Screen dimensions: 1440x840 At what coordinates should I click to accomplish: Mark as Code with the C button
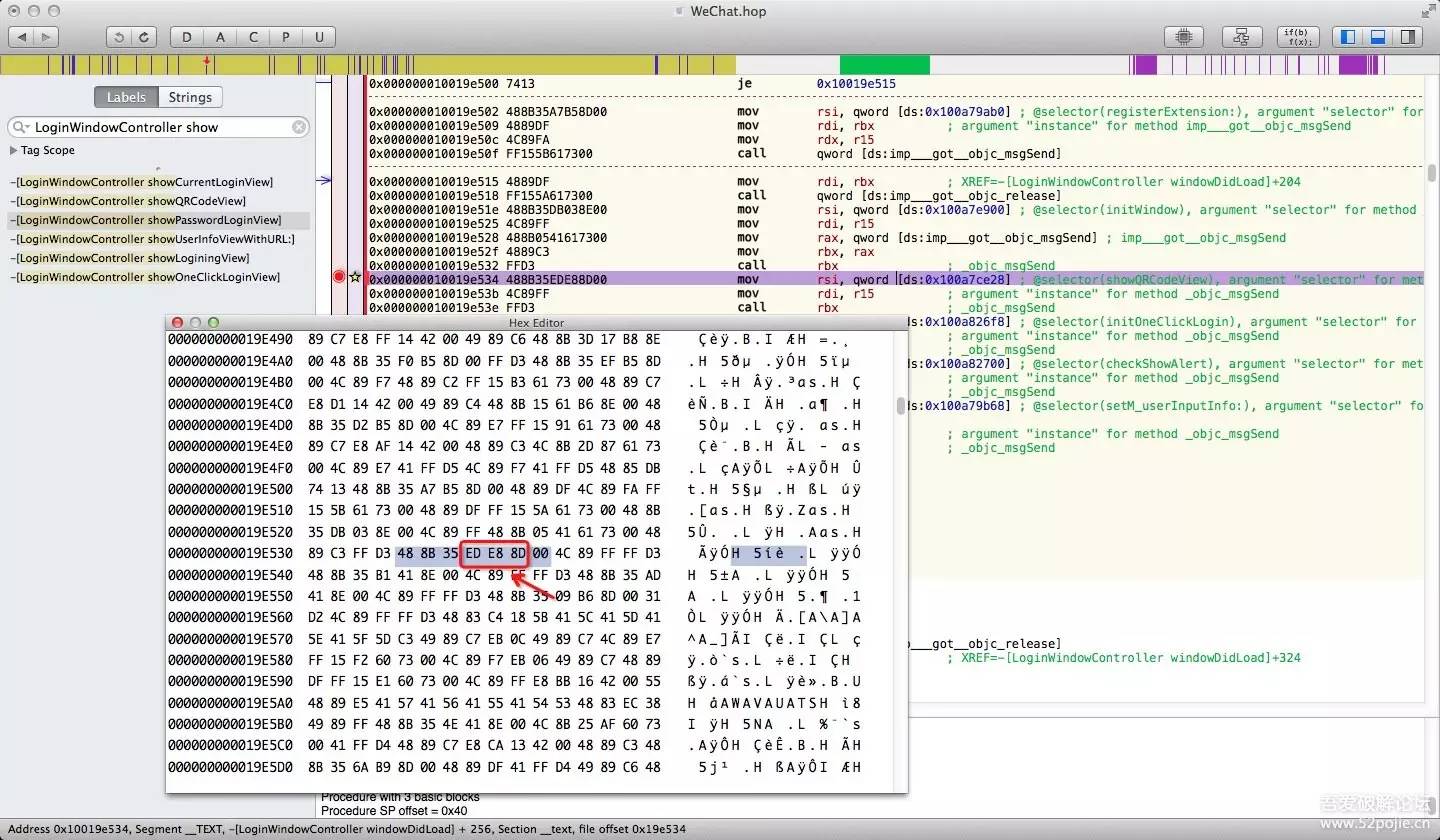click(x=253, y=37)
